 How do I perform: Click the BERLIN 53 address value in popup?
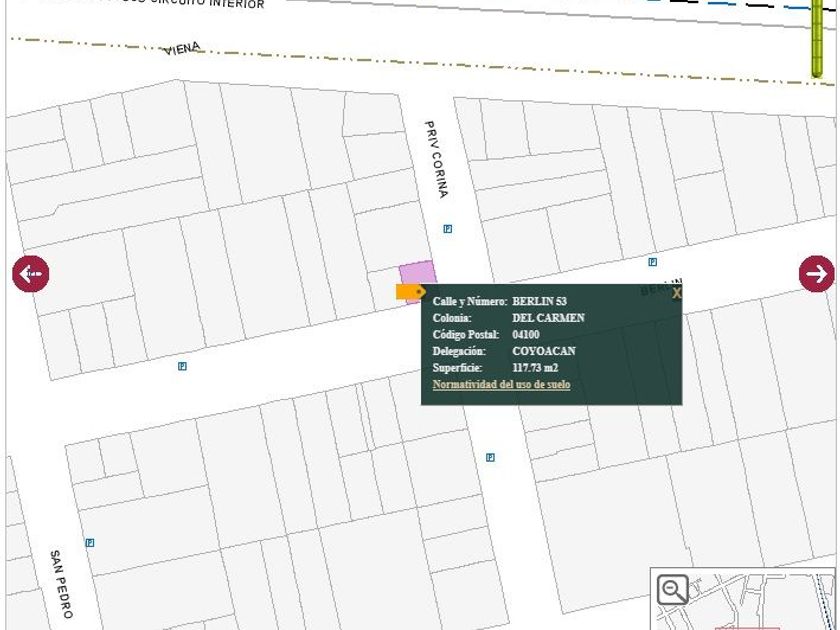click(x=539, y=301)
